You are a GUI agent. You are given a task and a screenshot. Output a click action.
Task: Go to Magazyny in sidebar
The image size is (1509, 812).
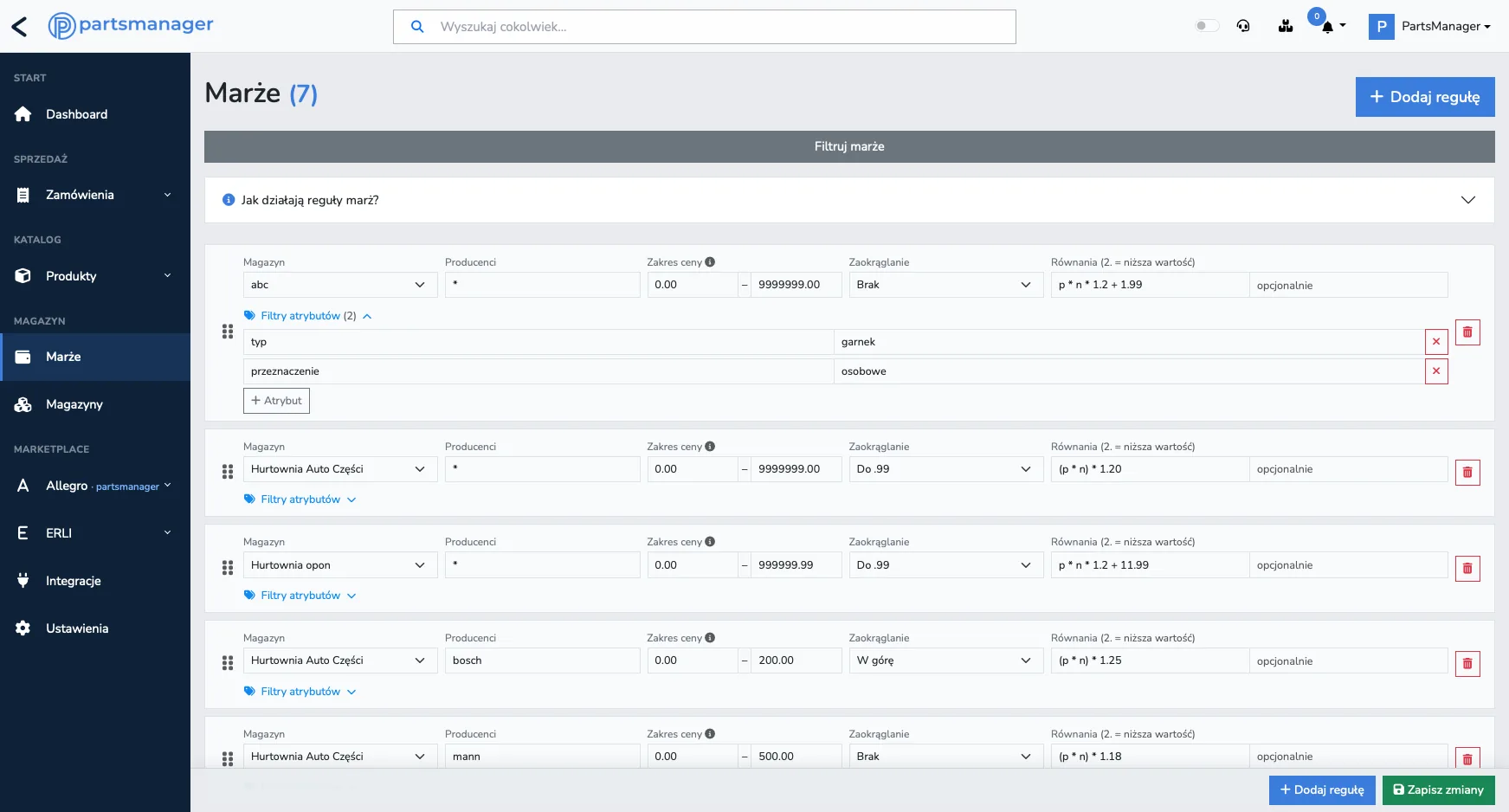tap(95, 404)
